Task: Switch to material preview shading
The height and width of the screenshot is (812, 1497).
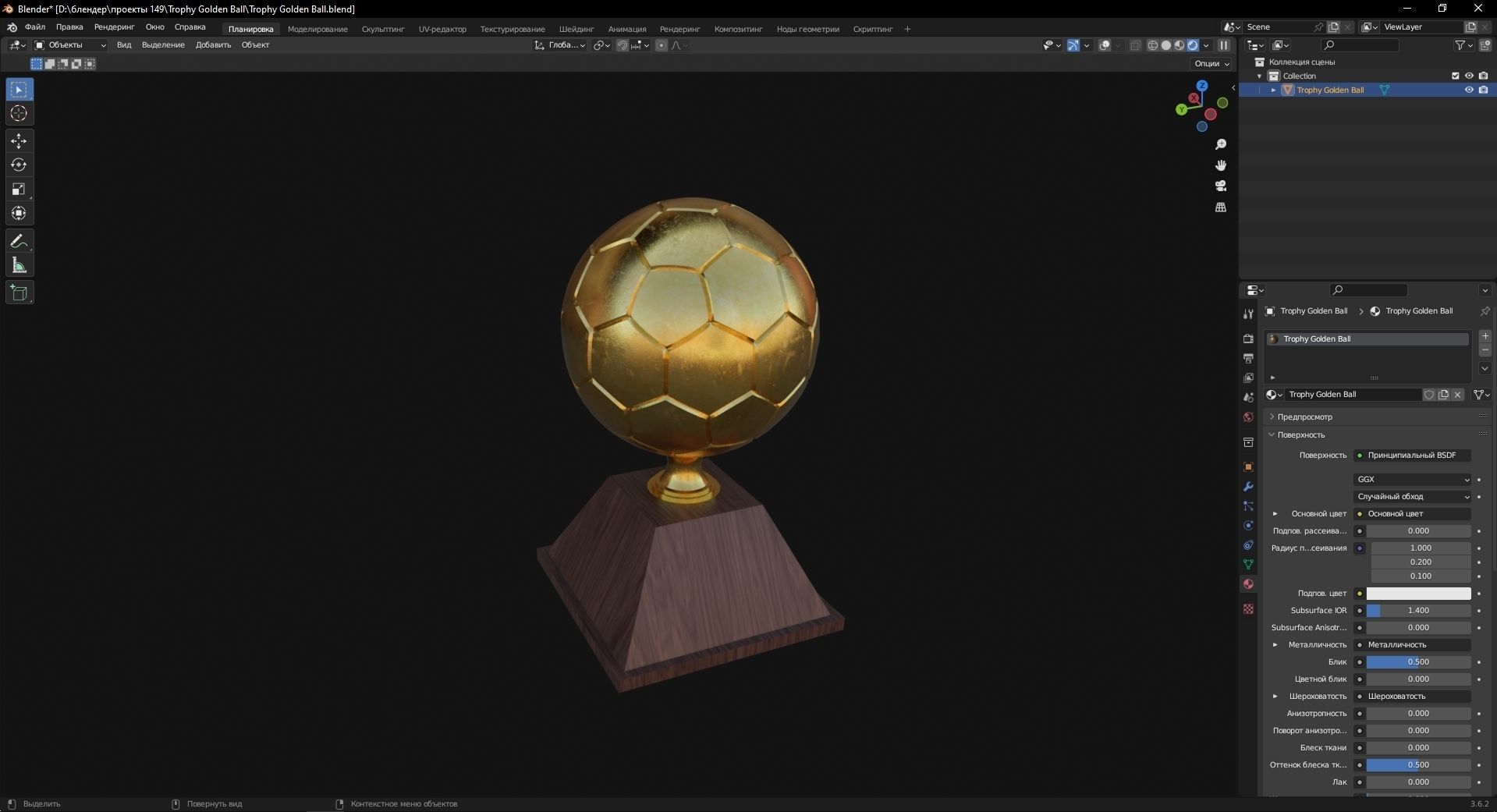Action: [1179, 45]
